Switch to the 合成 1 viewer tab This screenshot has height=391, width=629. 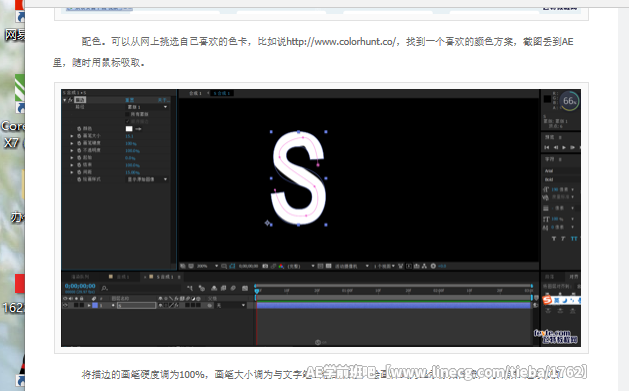[195, 93]
